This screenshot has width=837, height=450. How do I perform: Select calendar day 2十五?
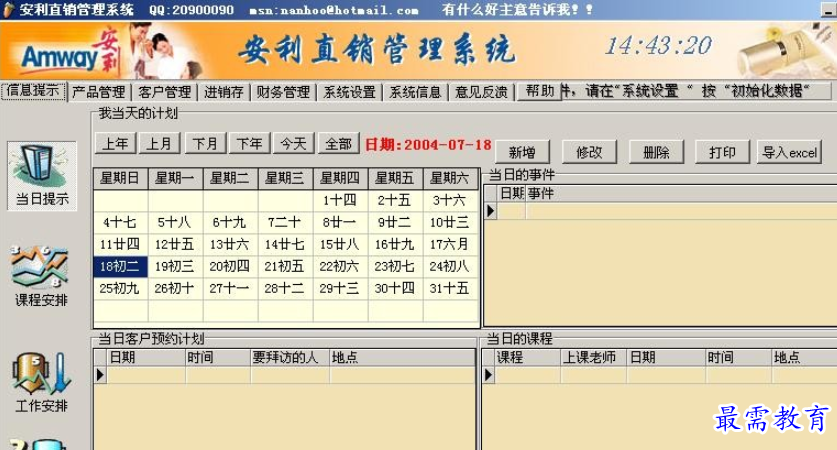coord(394,200)
